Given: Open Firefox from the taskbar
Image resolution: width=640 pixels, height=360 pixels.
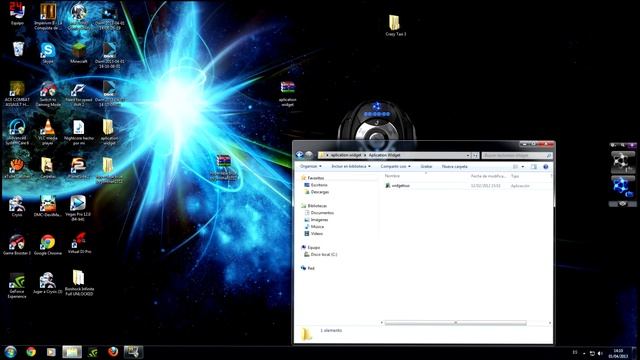Looking at the screenshot, I should [x=113, y=352].
